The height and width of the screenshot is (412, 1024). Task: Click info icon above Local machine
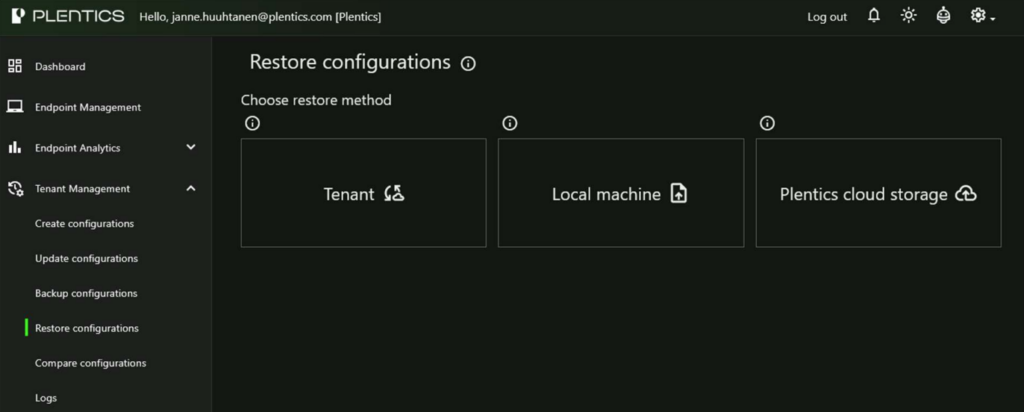[x=510, y=123]
